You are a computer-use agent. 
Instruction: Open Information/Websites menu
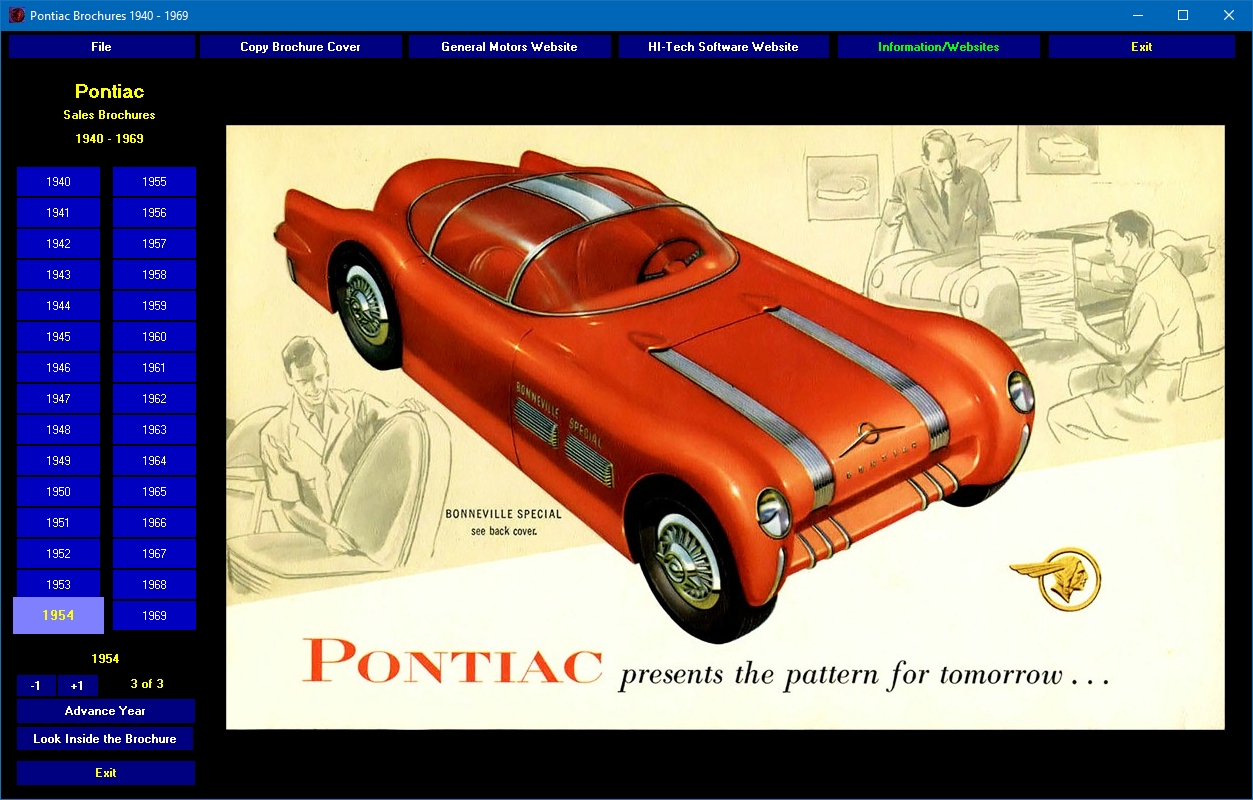coord(938,47)
